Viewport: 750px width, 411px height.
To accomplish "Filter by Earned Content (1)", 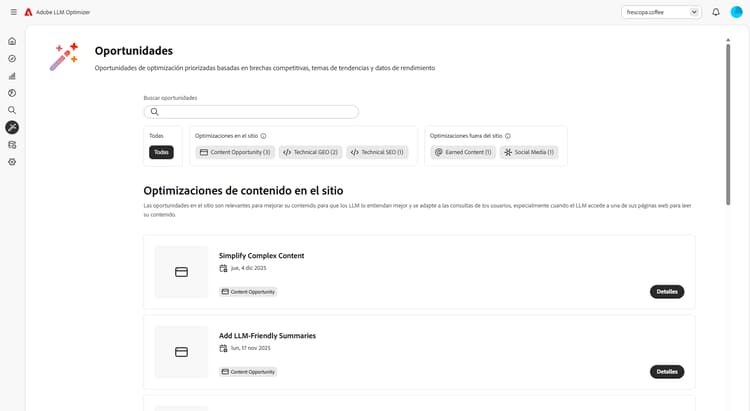I will pyautogui.click(x=463, y=152).
